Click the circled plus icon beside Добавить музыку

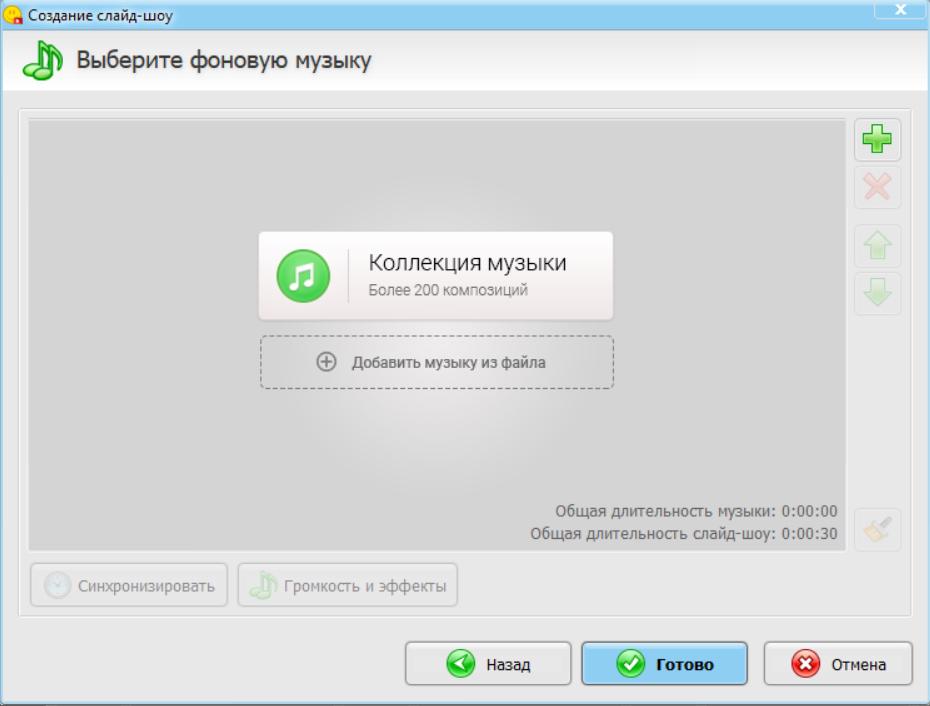tap(326, 362)
